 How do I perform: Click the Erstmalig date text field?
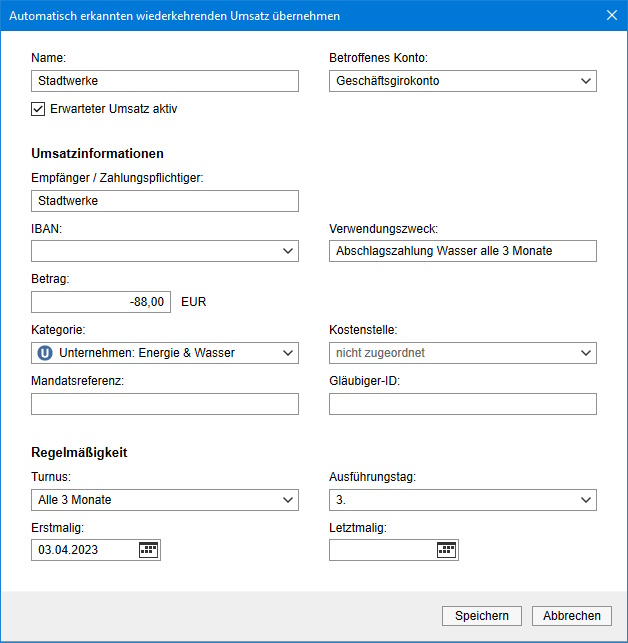point(84,550)
